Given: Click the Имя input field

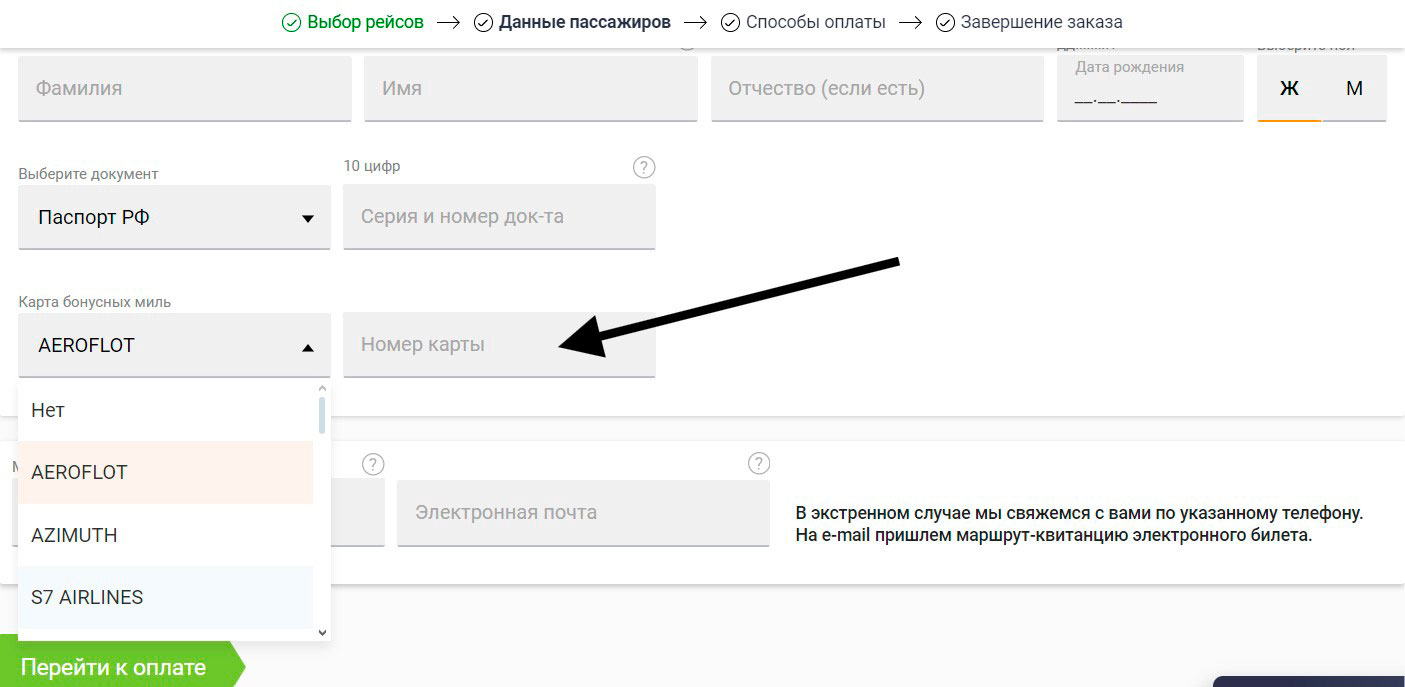Looking at the screenshot, I should click(x=531, y=88).
